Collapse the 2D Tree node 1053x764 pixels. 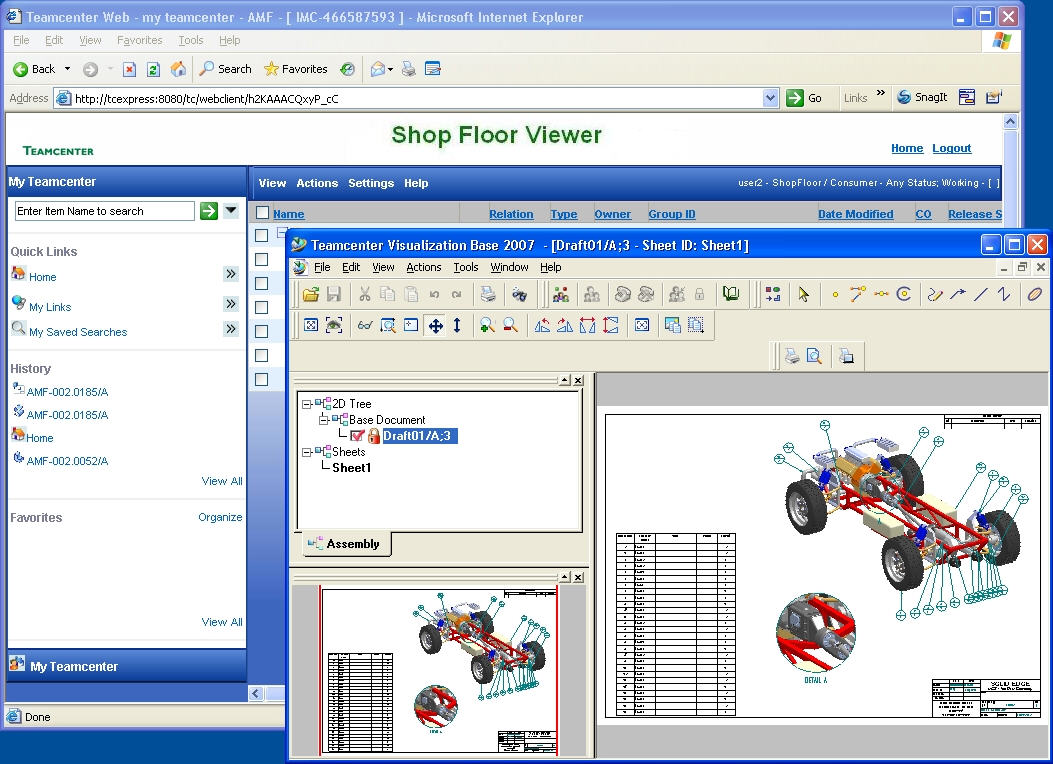[x=306, y=404]
